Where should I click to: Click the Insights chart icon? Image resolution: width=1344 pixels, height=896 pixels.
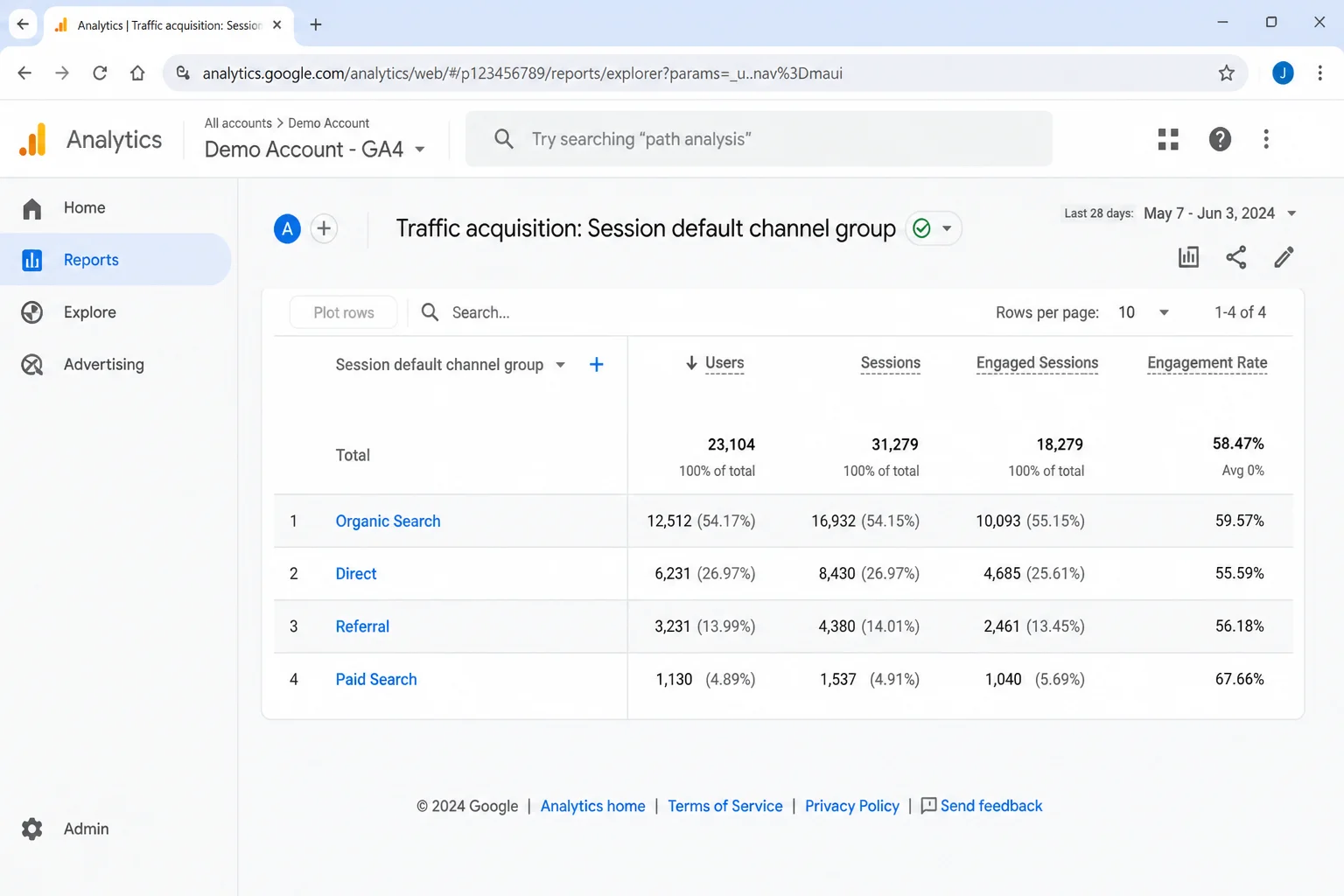[1188, 257]
